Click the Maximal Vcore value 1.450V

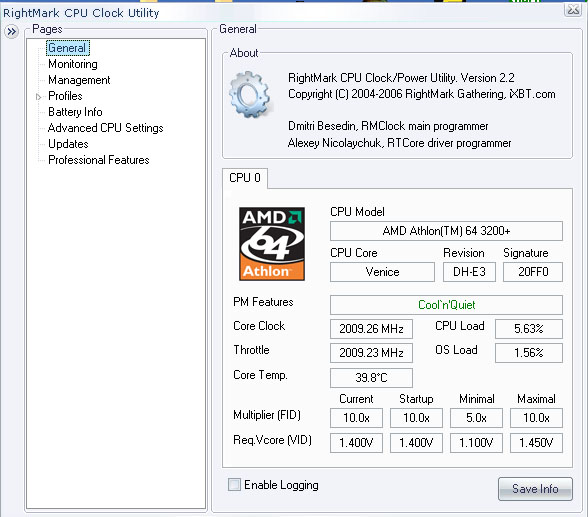[x=536, y=443]
